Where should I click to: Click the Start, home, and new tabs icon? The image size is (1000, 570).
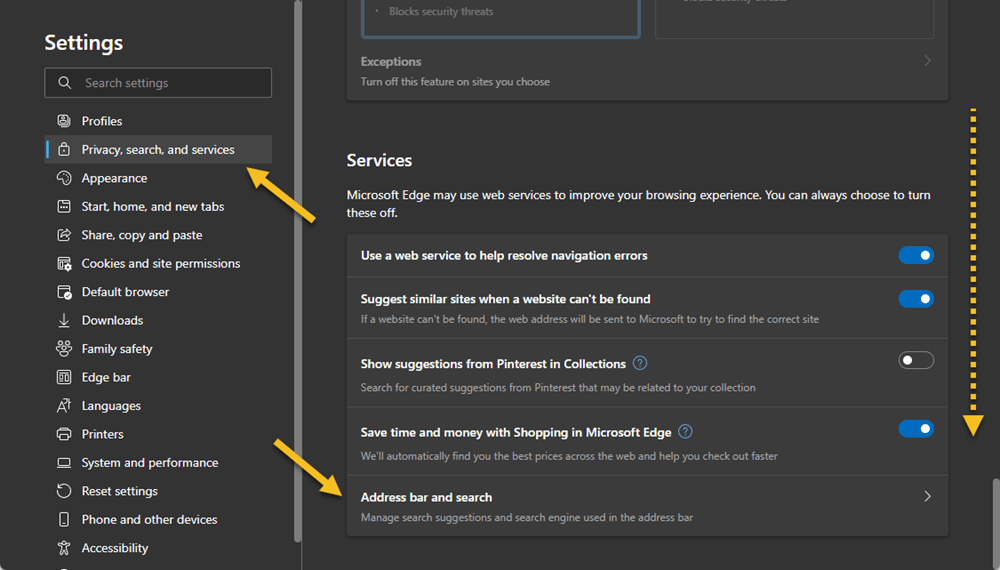click(64, 206)
